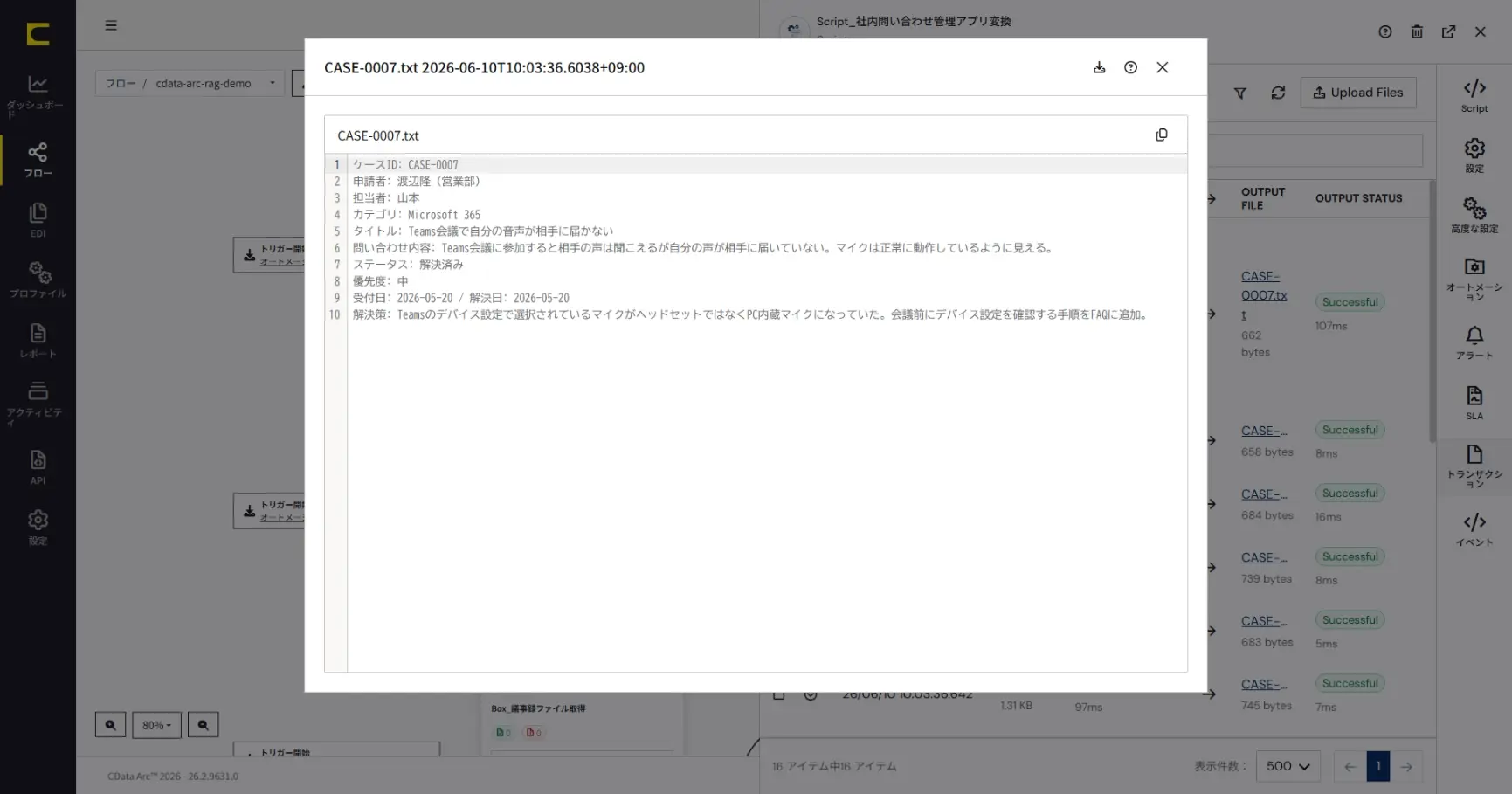
Task: Open the プロファイル sidebar item
Action: coord(38,280)
